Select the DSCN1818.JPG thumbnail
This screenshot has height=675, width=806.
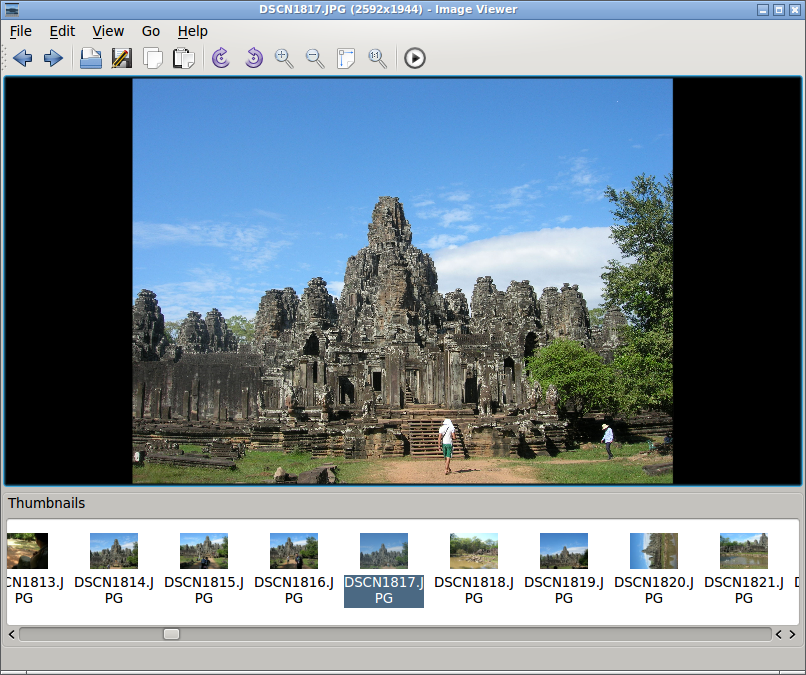point(473,569)
